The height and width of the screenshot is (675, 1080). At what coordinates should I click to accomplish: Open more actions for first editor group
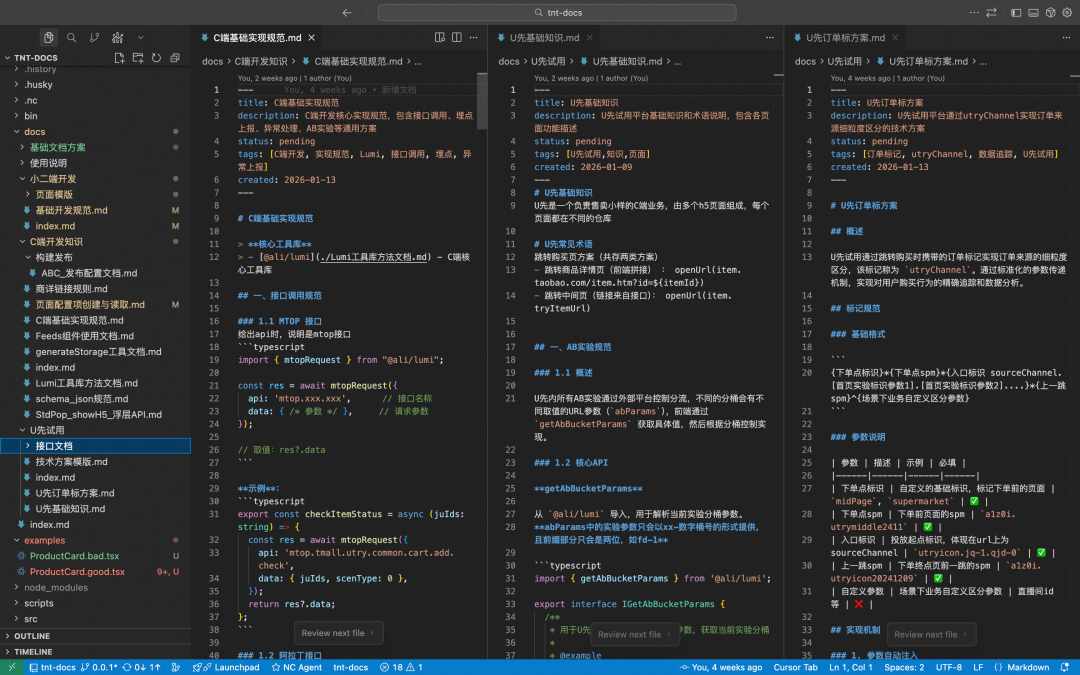(x=474, y=37)
